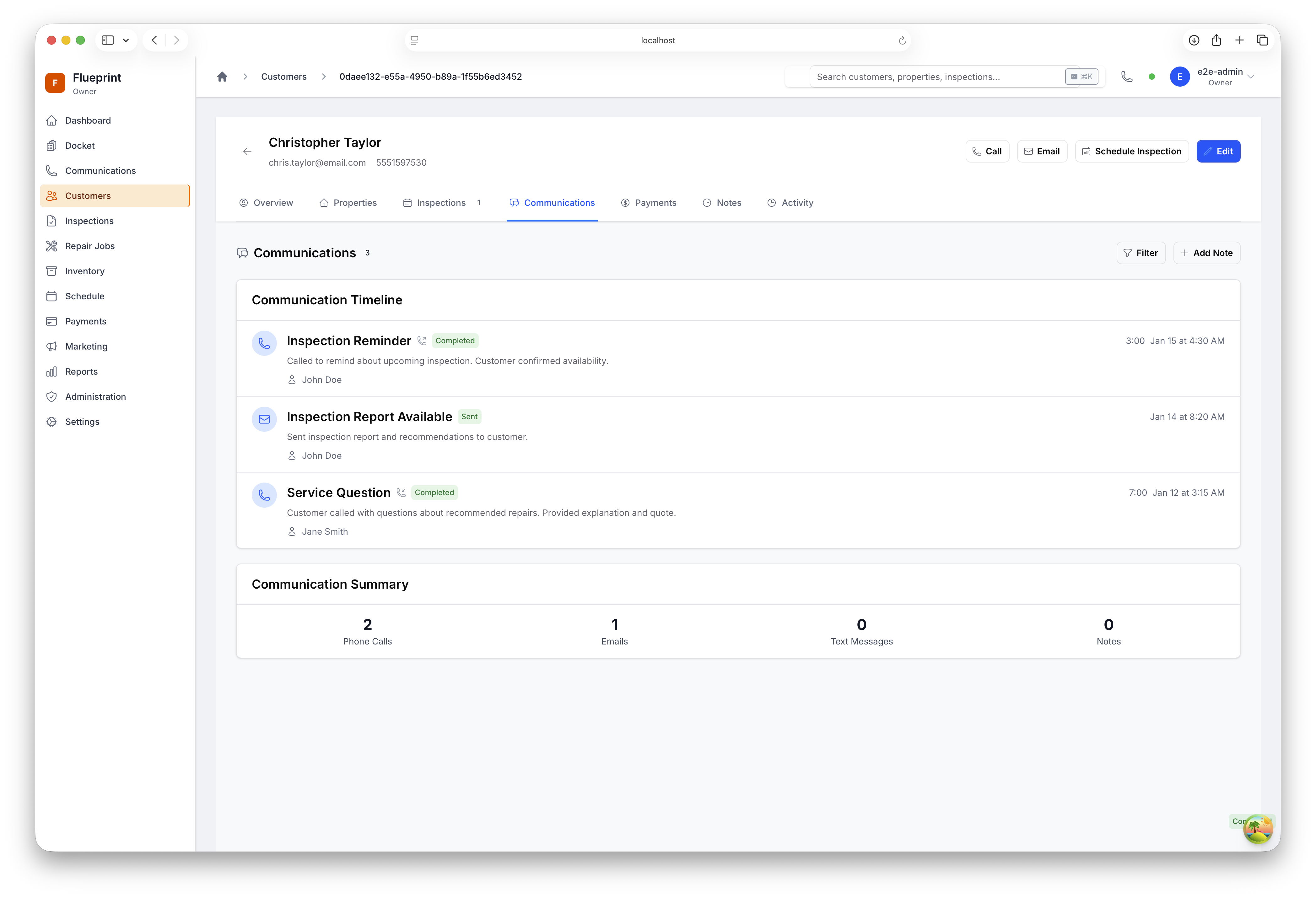
Task: Click the Customers breadcrumb link
Action: pyautogui.click(x=284, y=76)
